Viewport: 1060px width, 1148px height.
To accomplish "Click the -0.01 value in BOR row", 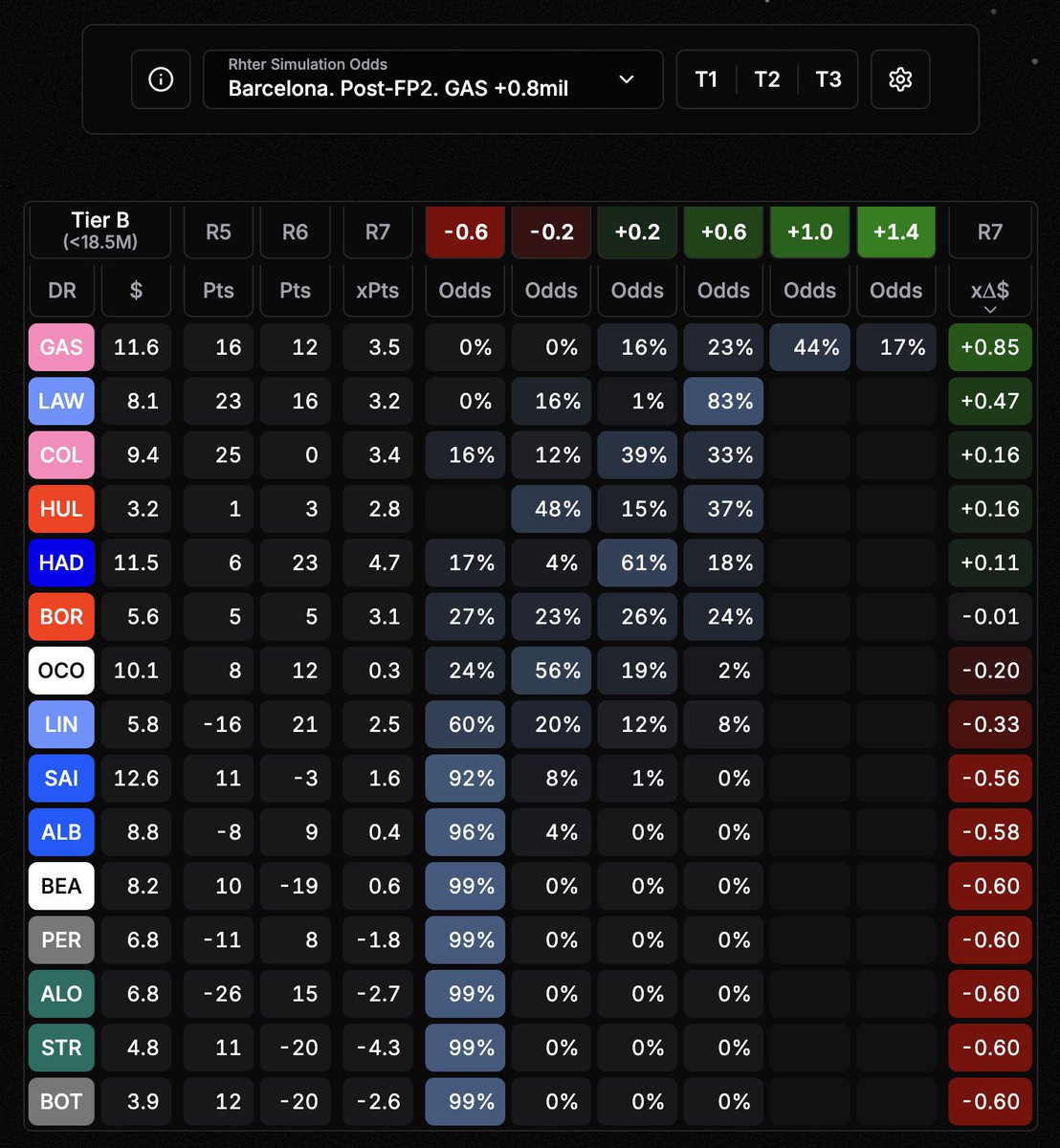I will click(x=990, y=616).
